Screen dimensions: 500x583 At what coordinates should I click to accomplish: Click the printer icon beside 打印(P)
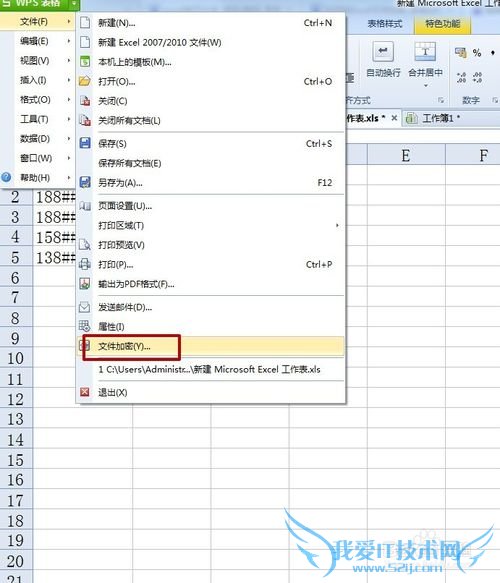pos(85,264)
